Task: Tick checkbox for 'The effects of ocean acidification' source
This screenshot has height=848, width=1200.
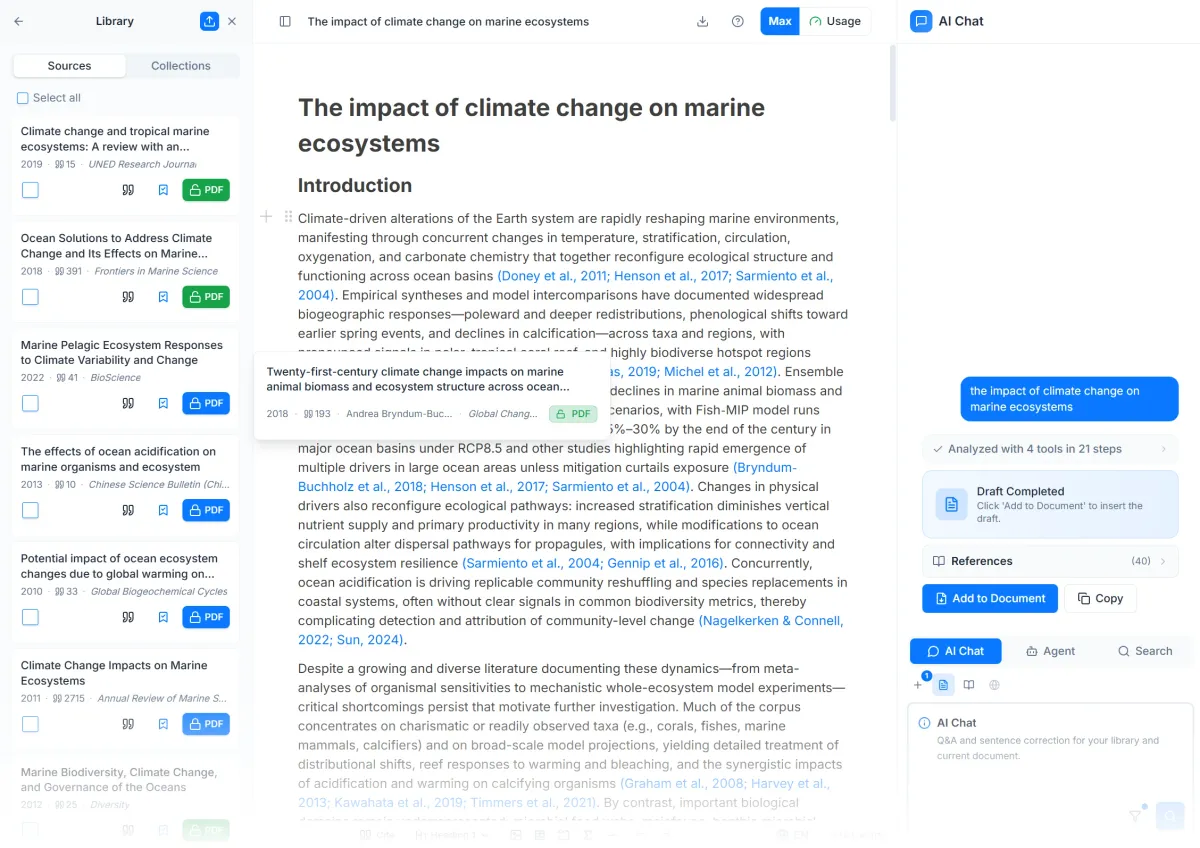Action: tap(30, 510)
